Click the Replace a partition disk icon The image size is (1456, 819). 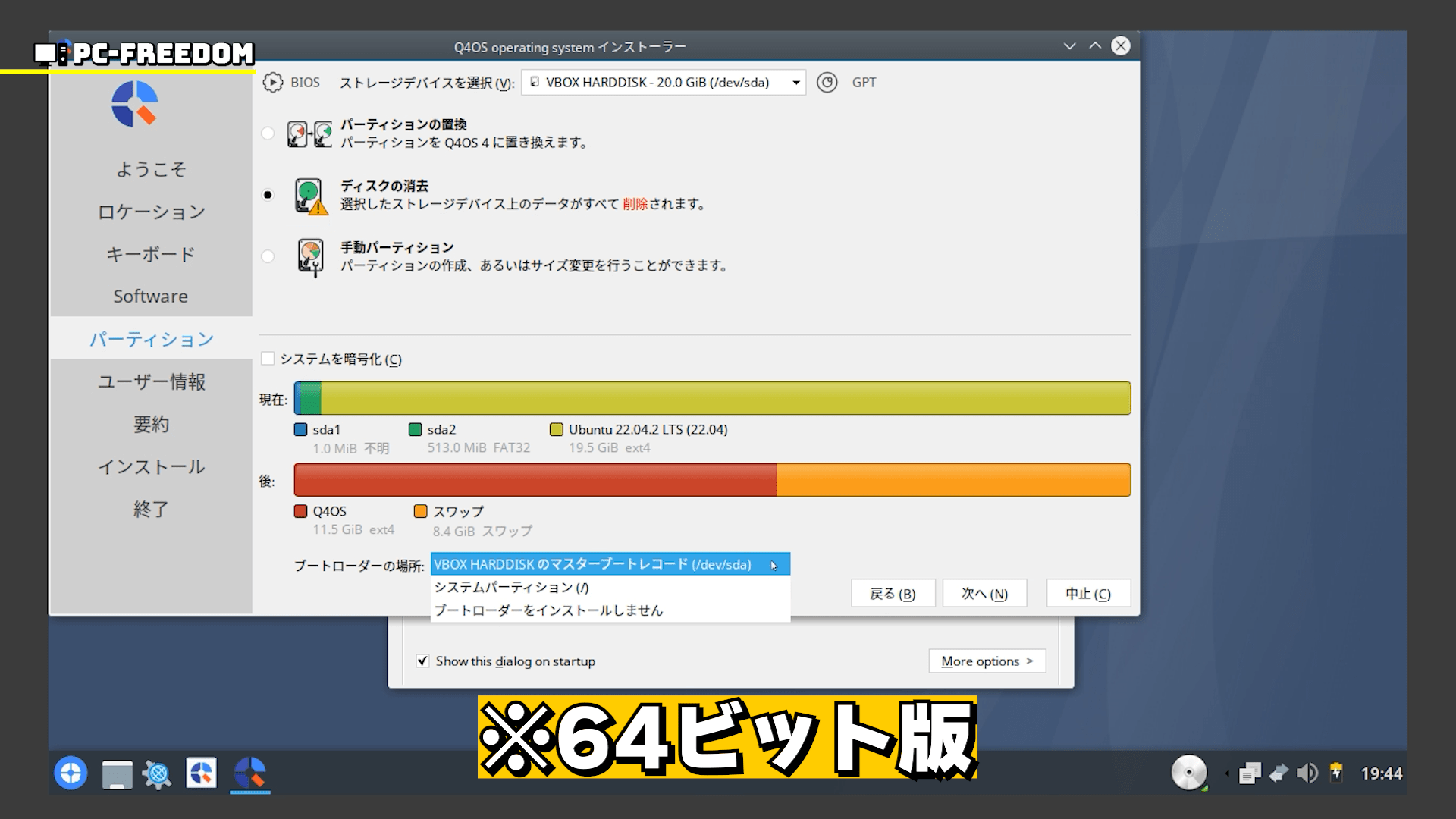pos(309,134)
